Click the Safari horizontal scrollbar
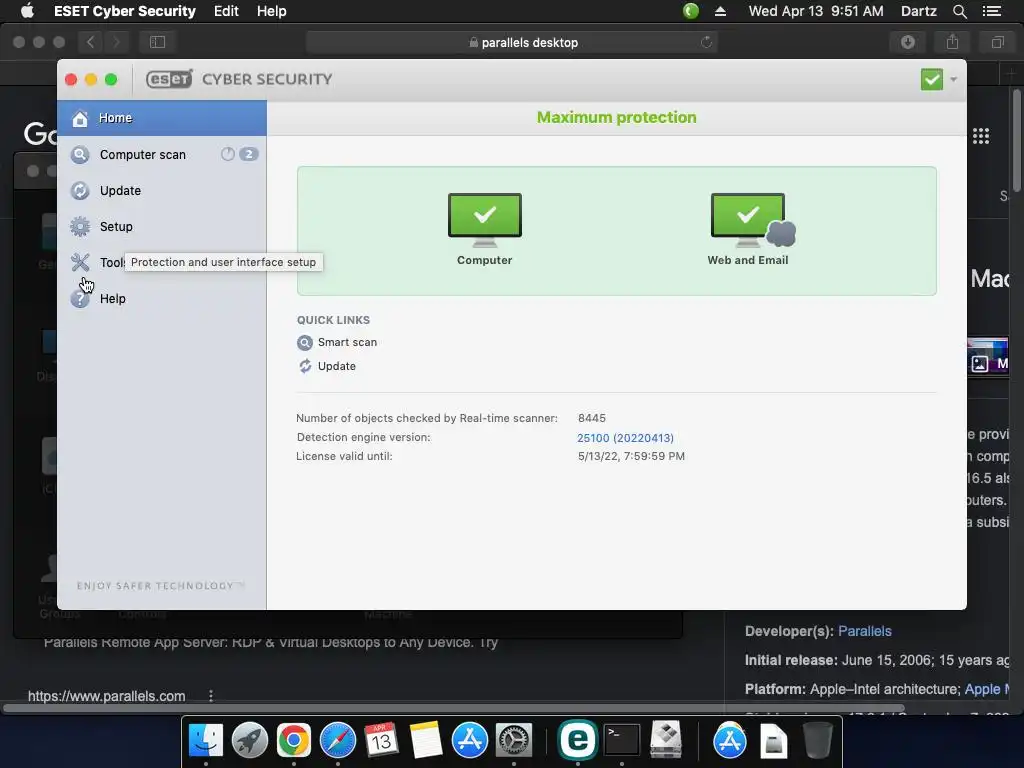1024x768 pixels. pos(454,709)
